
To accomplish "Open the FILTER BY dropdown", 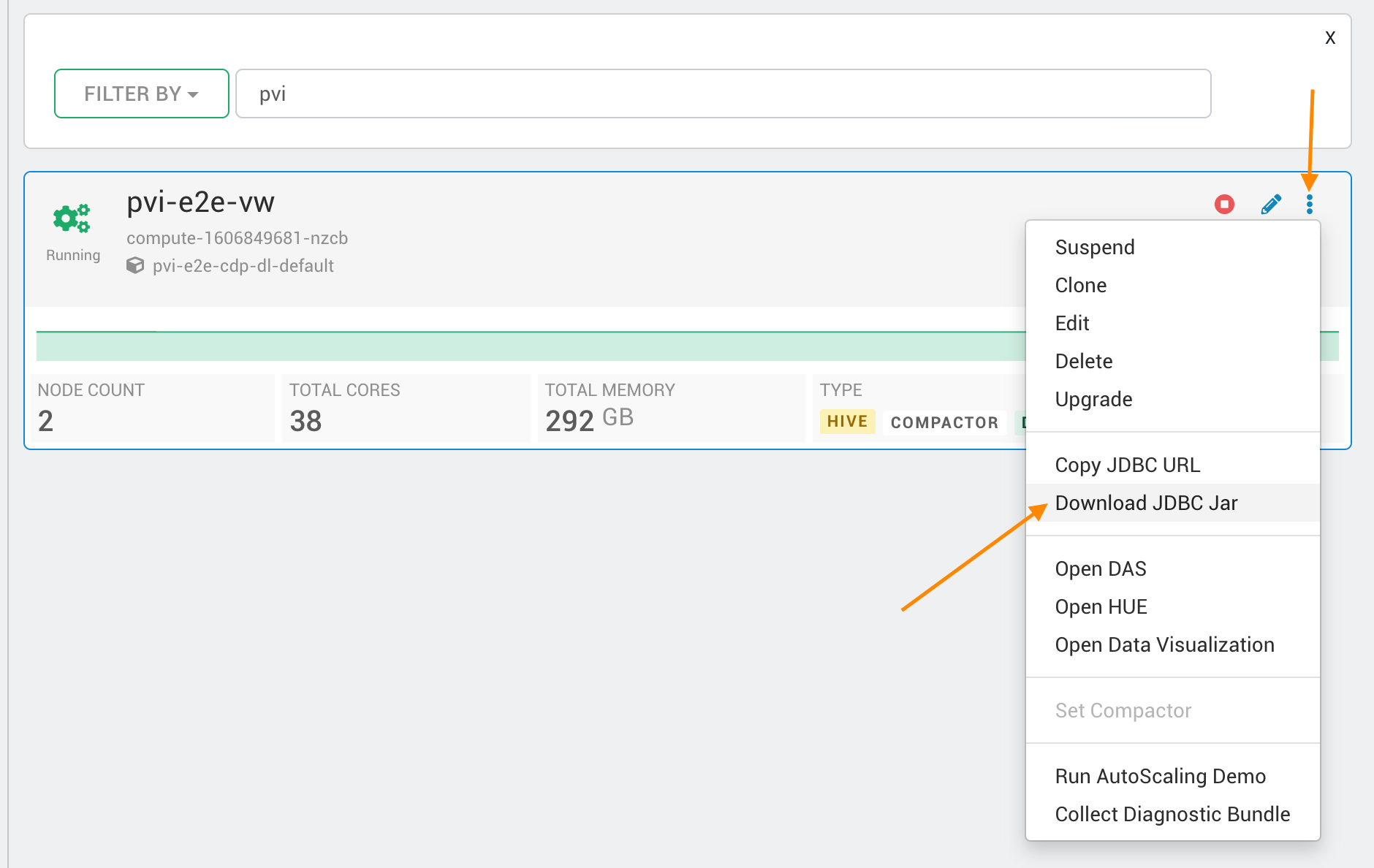I will click(x=141, y=94).
